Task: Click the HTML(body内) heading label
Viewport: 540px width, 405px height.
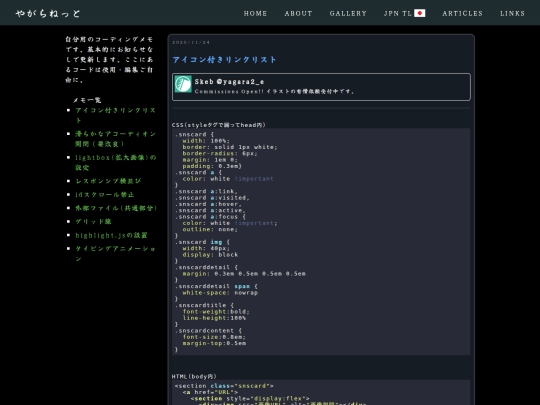Action: coord(194,376)
